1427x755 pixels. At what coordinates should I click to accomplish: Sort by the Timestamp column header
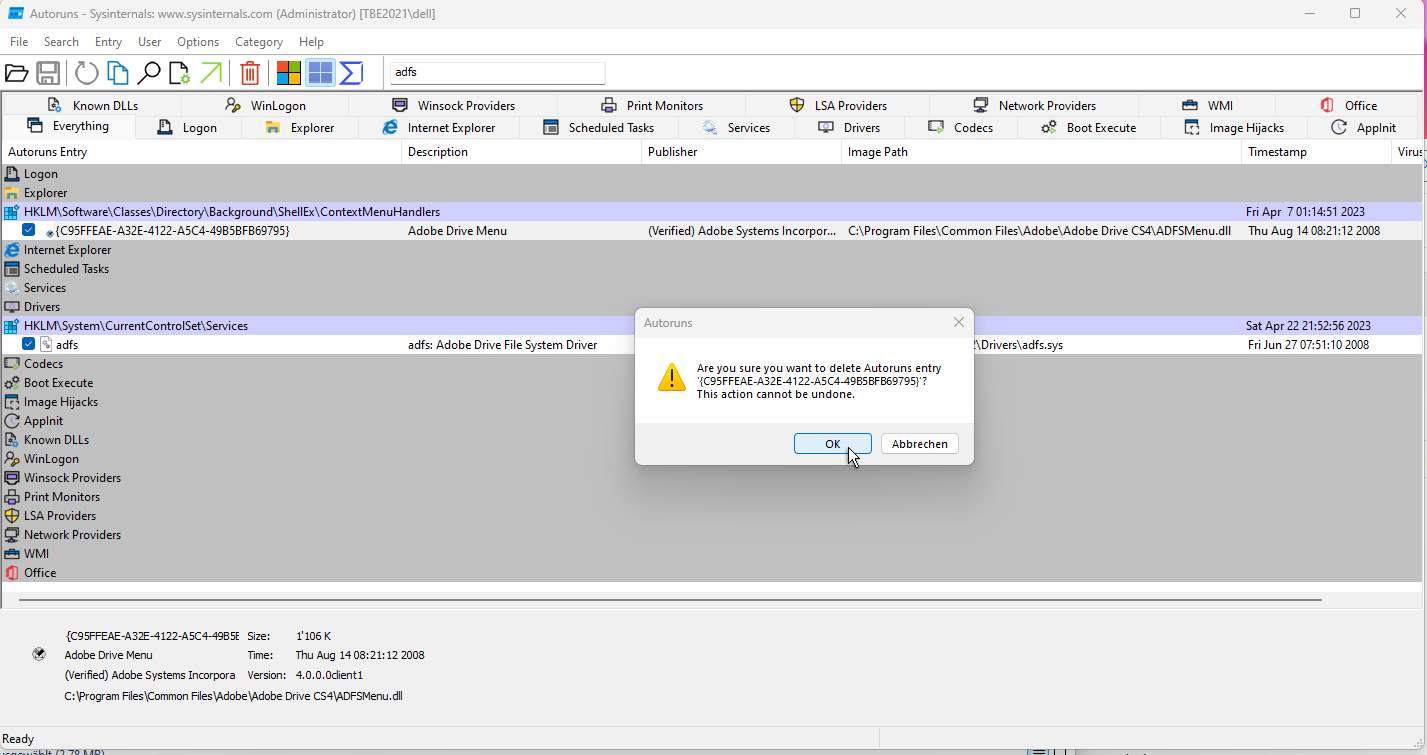click(x=1316, y=152)
